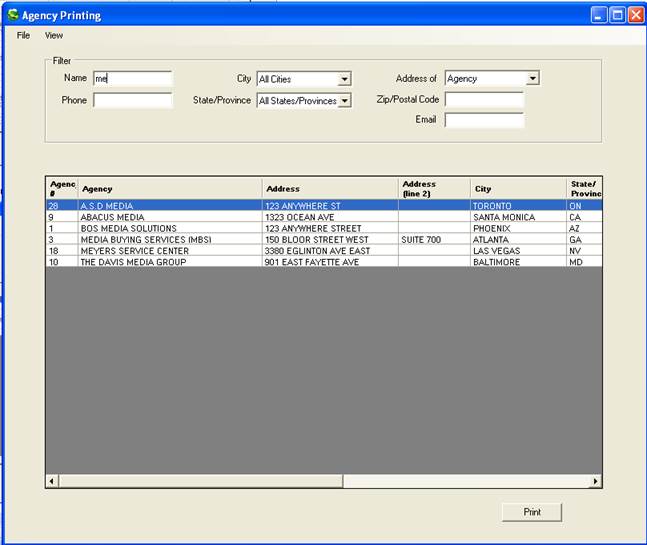The width and height of the screenshot is (647, 545).
Task: Click the Phone filter input field
Action: [x=132, y=100]
